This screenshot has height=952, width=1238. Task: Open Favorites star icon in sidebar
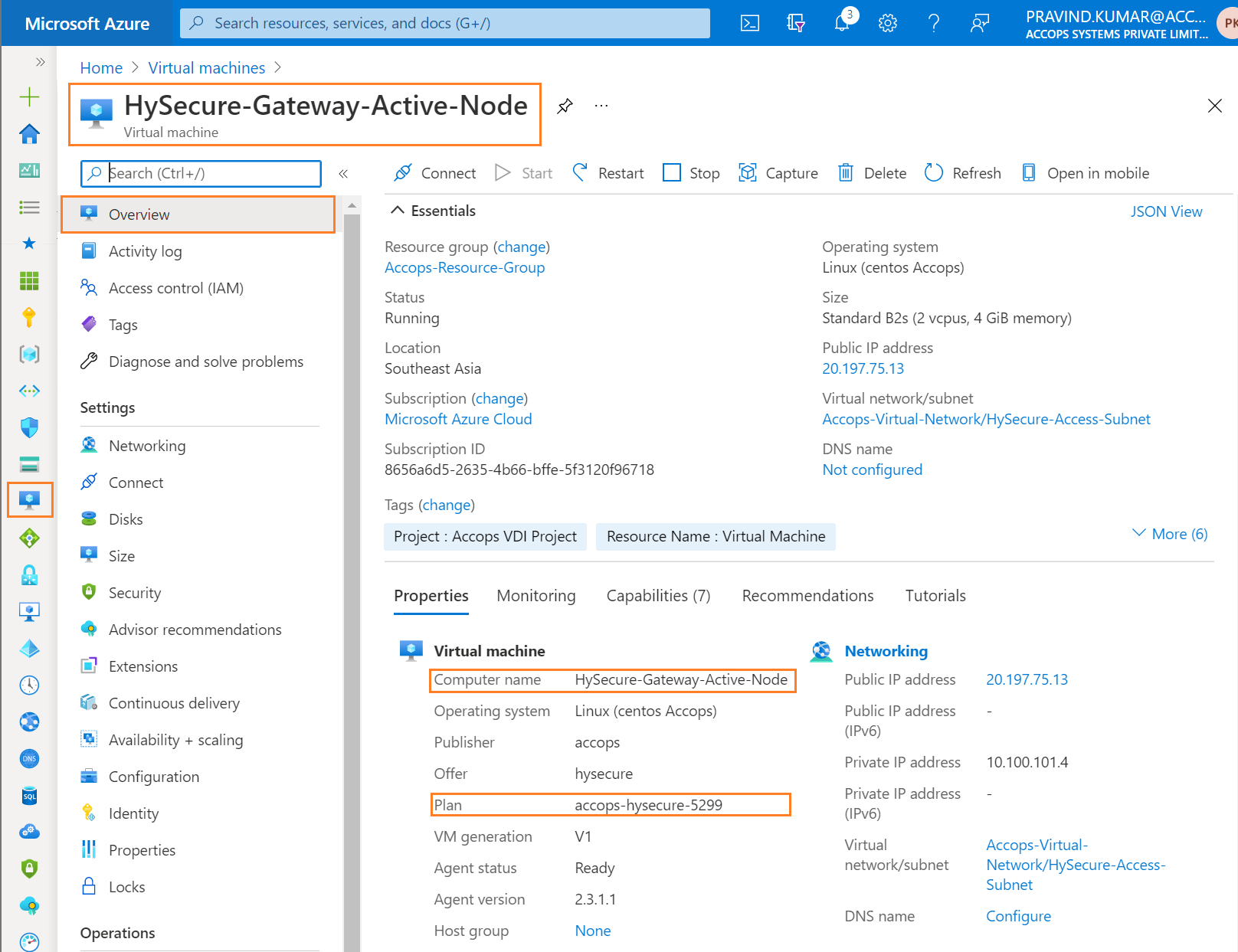click(29, 244)
